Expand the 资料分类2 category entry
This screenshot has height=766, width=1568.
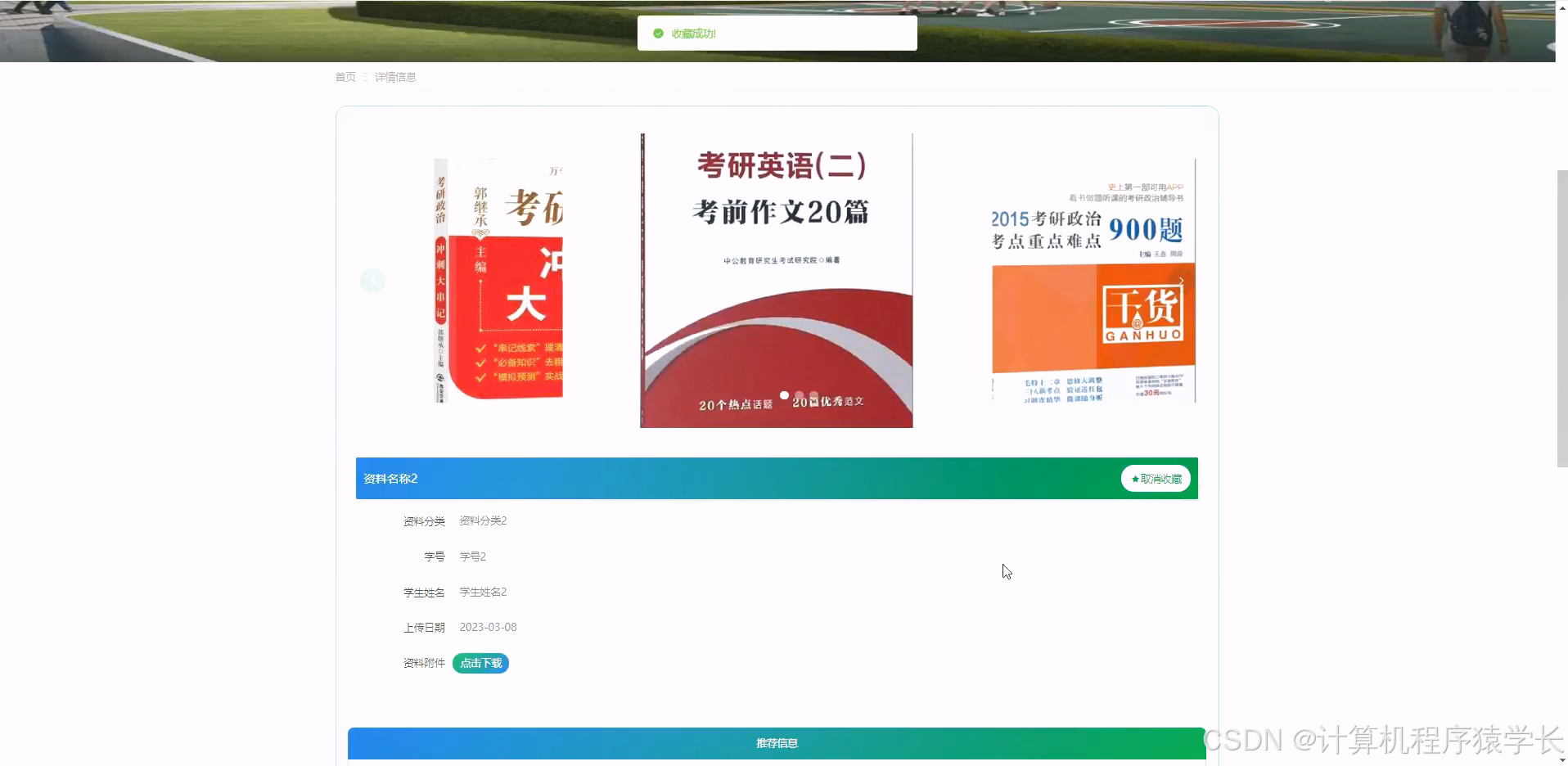[x=482, y=520]
